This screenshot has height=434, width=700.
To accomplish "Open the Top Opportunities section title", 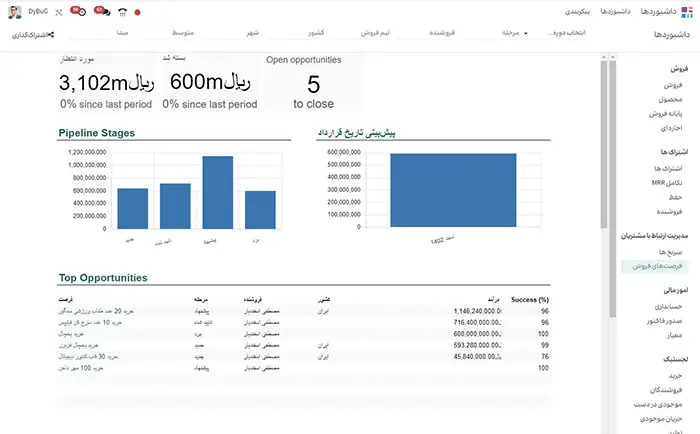I will (x=103, y=278).
